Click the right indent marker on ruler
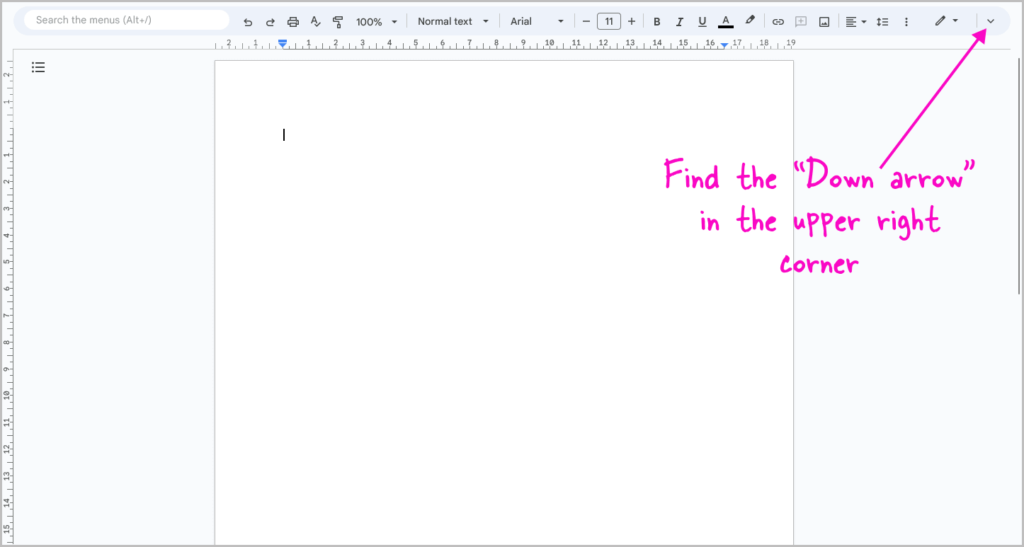 click(724, 44)
